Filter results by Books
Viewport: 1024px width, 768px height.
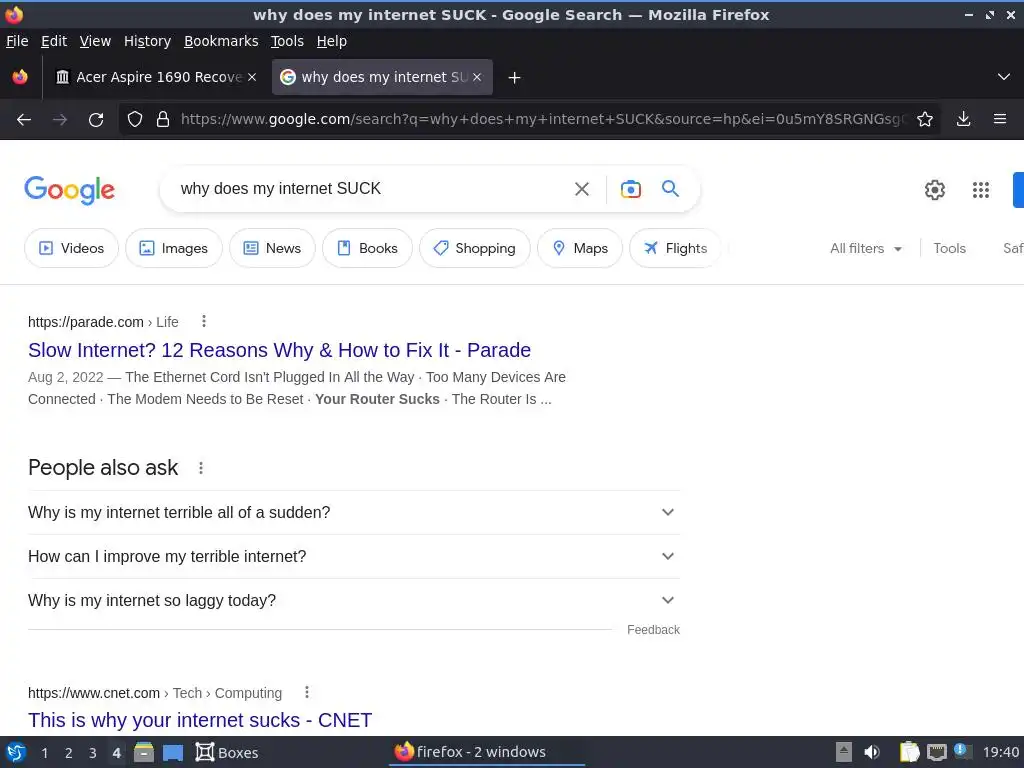(x=367, y=248)
